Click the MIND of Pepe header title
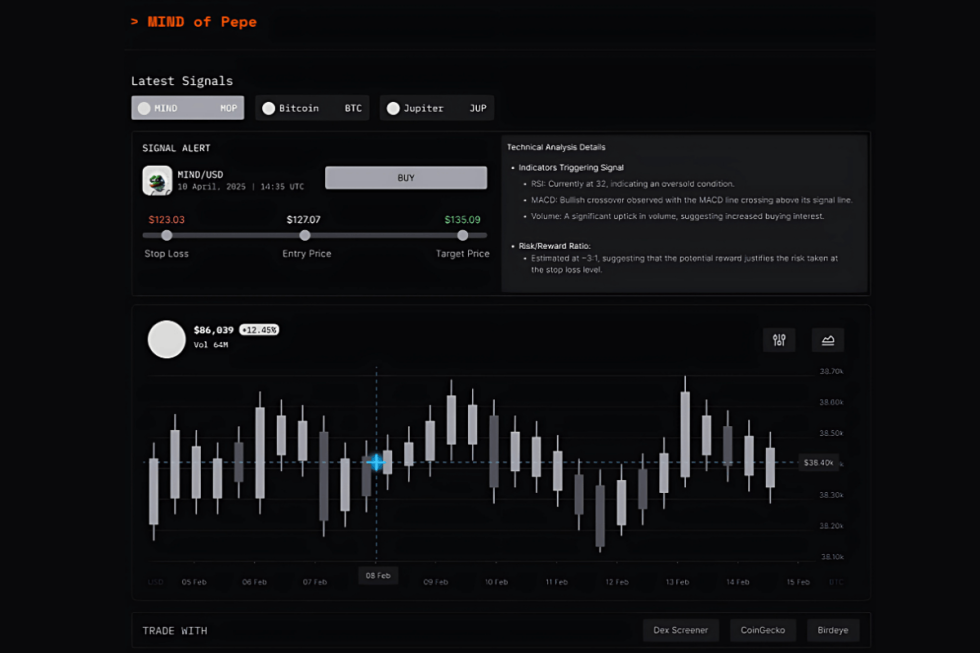The width and height of the screenshot is (980, 653). pos(201,22)
